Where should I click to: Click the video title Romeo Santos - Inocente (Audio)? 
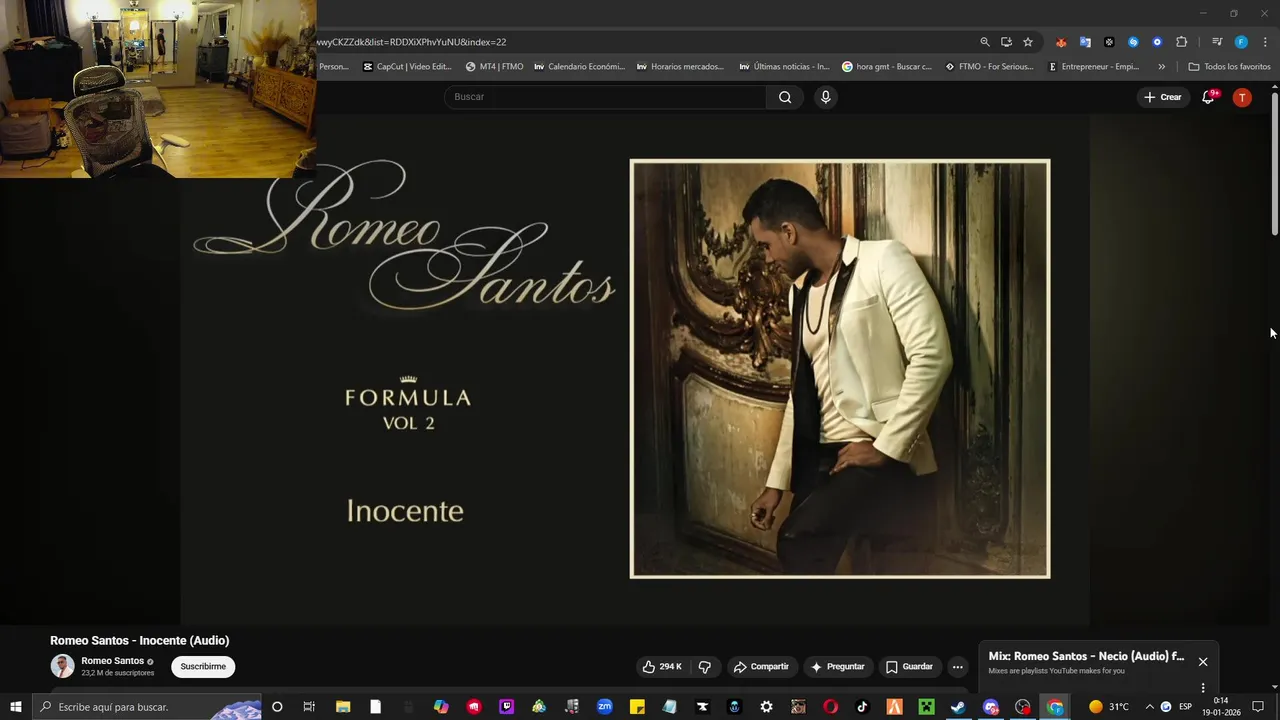pos(140,640)
